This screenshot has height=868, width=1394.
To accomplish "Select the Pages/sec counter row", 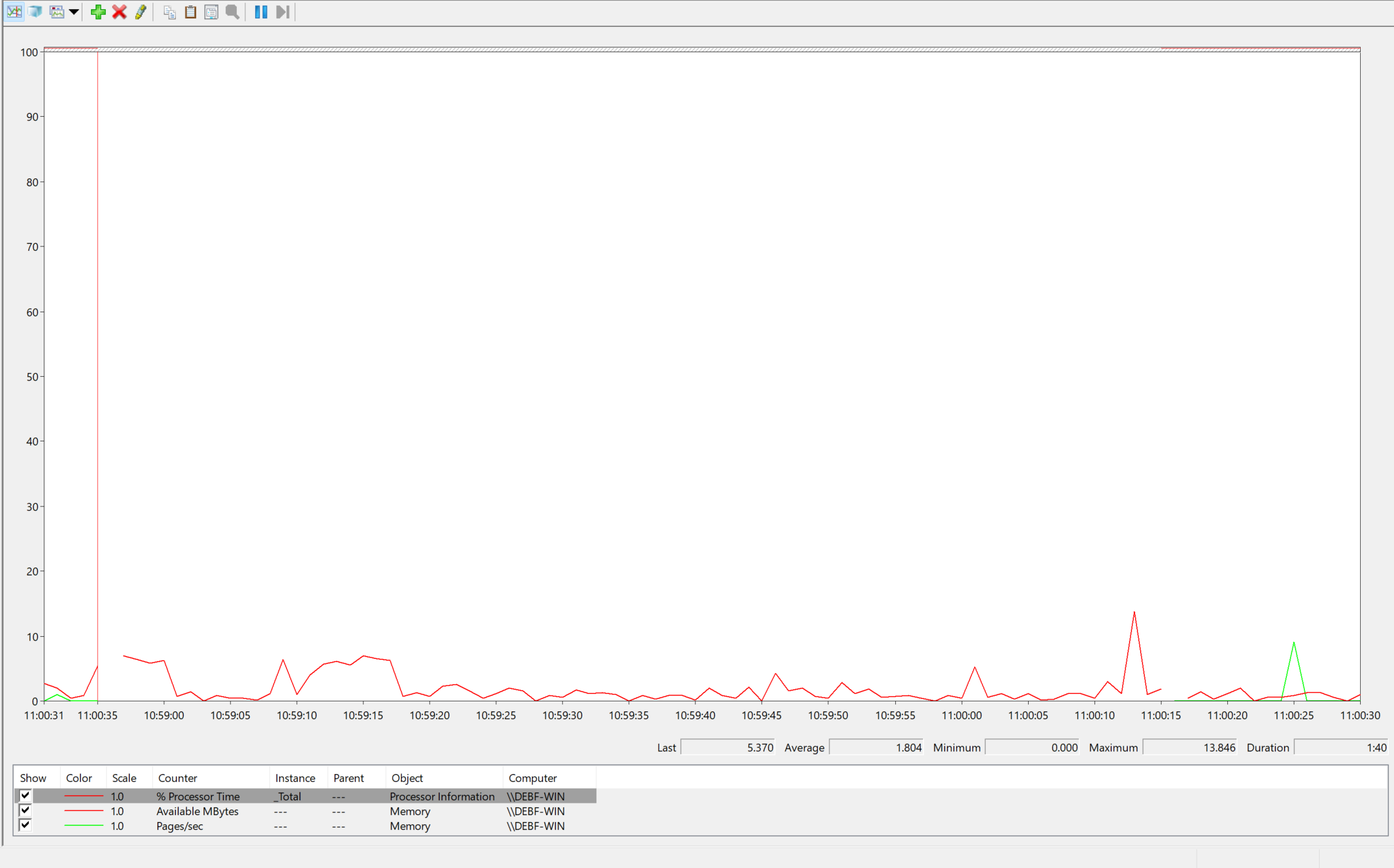I will [180, 826].
